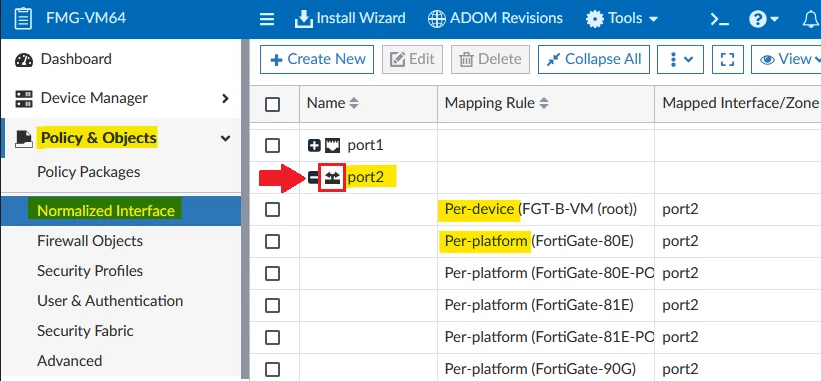Collapse Policy & Objects chevron
The image size is (821, 381).
226,138
